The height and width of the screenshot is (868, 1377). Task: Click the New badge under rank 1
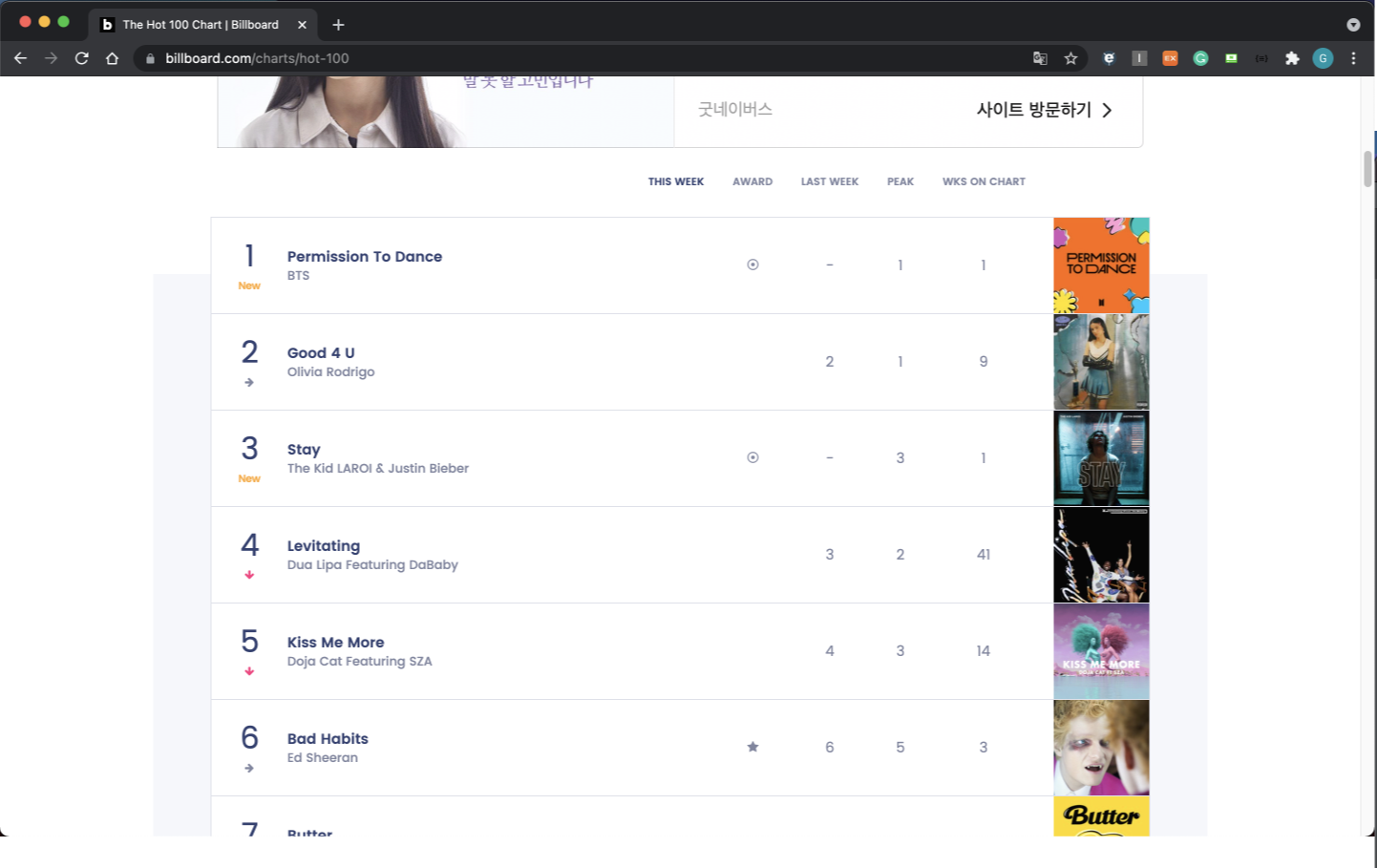coord(249,286)
